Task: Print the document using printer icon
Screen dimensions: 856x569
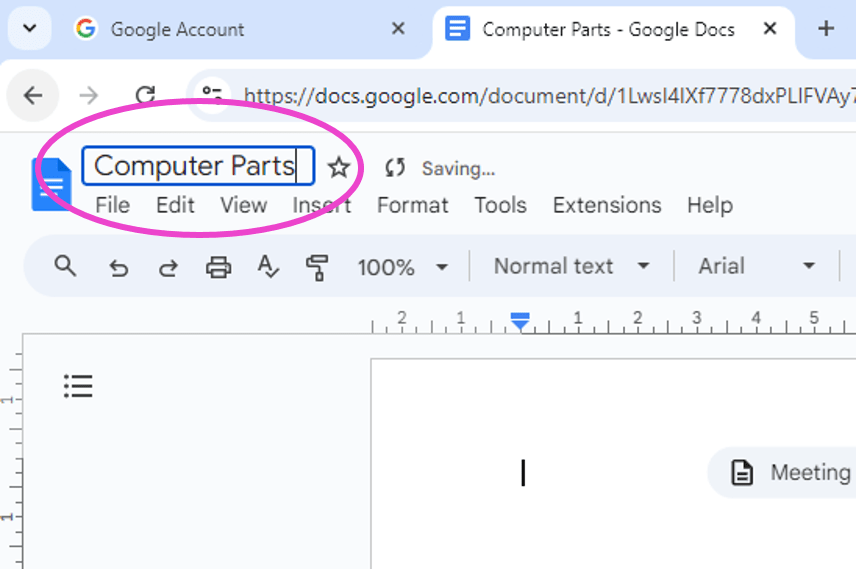Action: tap(218, 267)
